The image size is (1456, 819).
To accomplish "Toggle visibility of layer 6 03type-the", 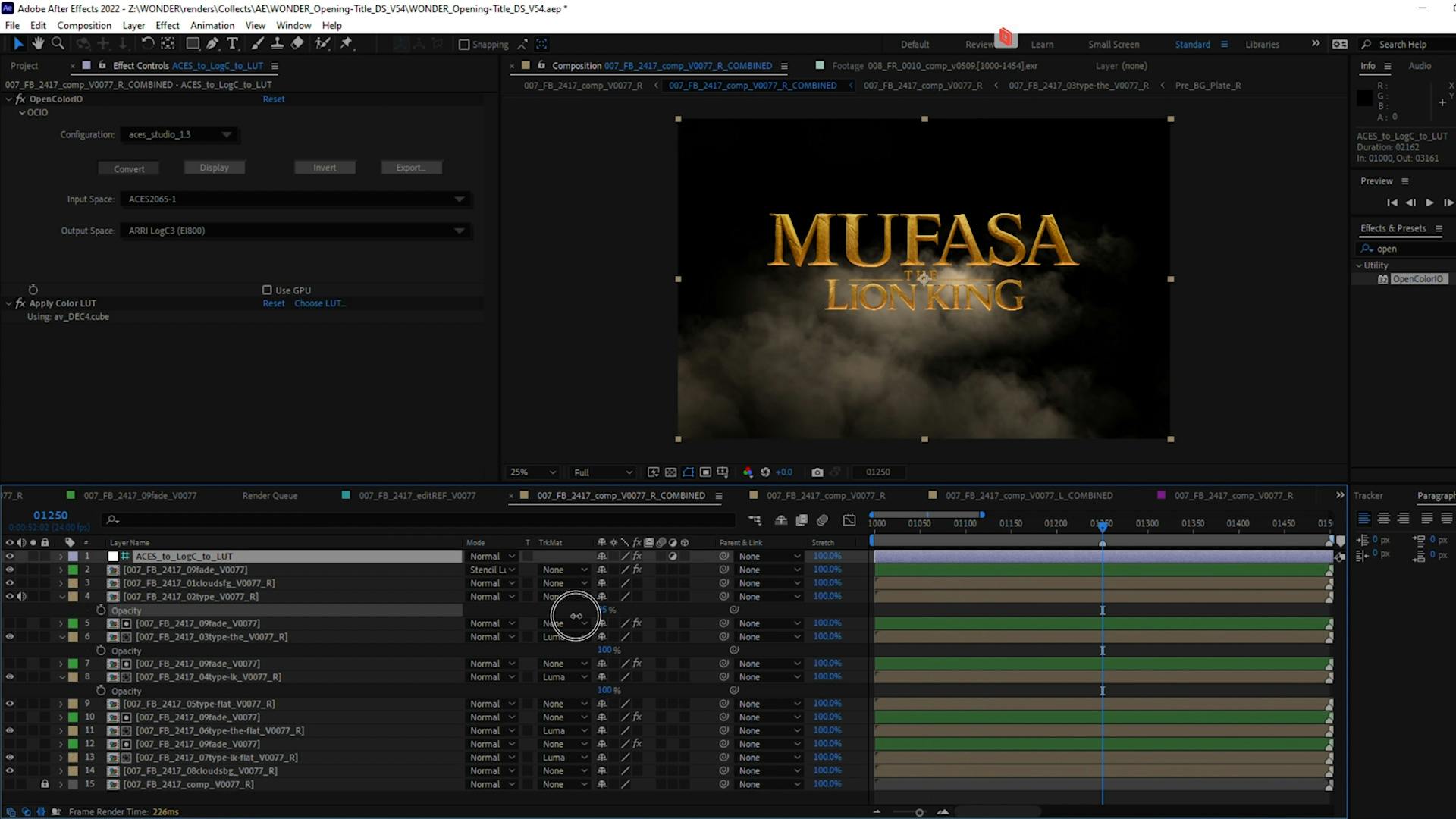I will [x=9, y=637].
